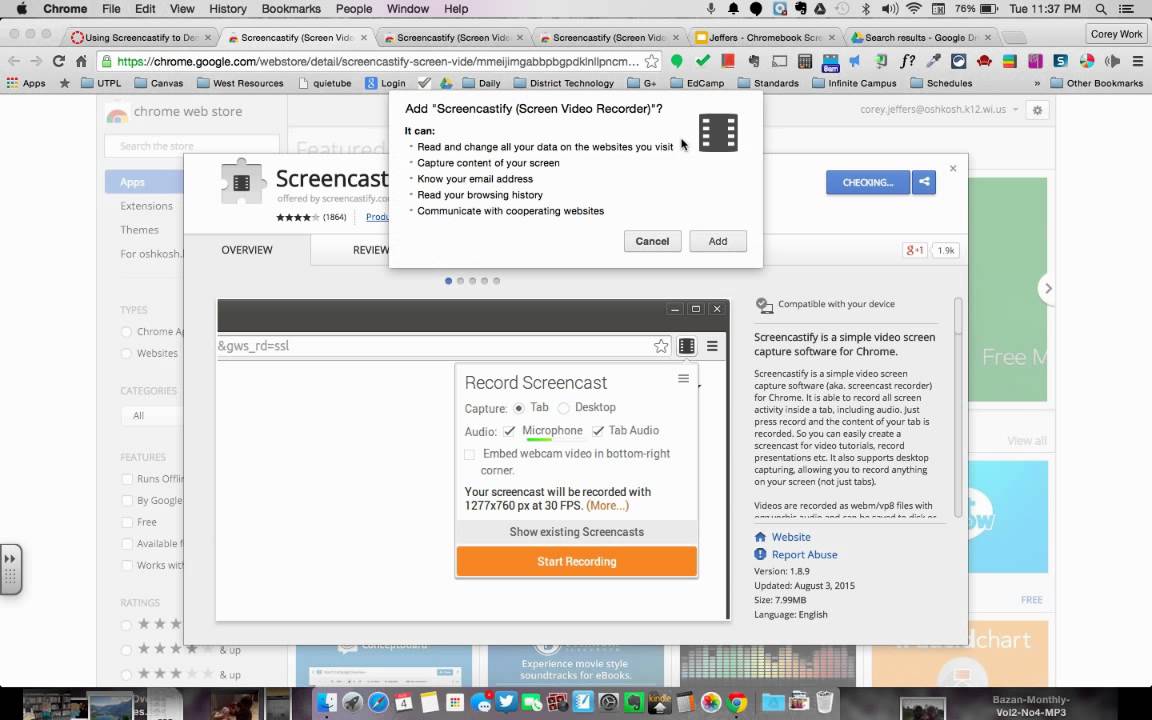Viewport: 1152px width, 720px height.
Task: Switch to Using Screencastify tab
Action: (141, 37)
